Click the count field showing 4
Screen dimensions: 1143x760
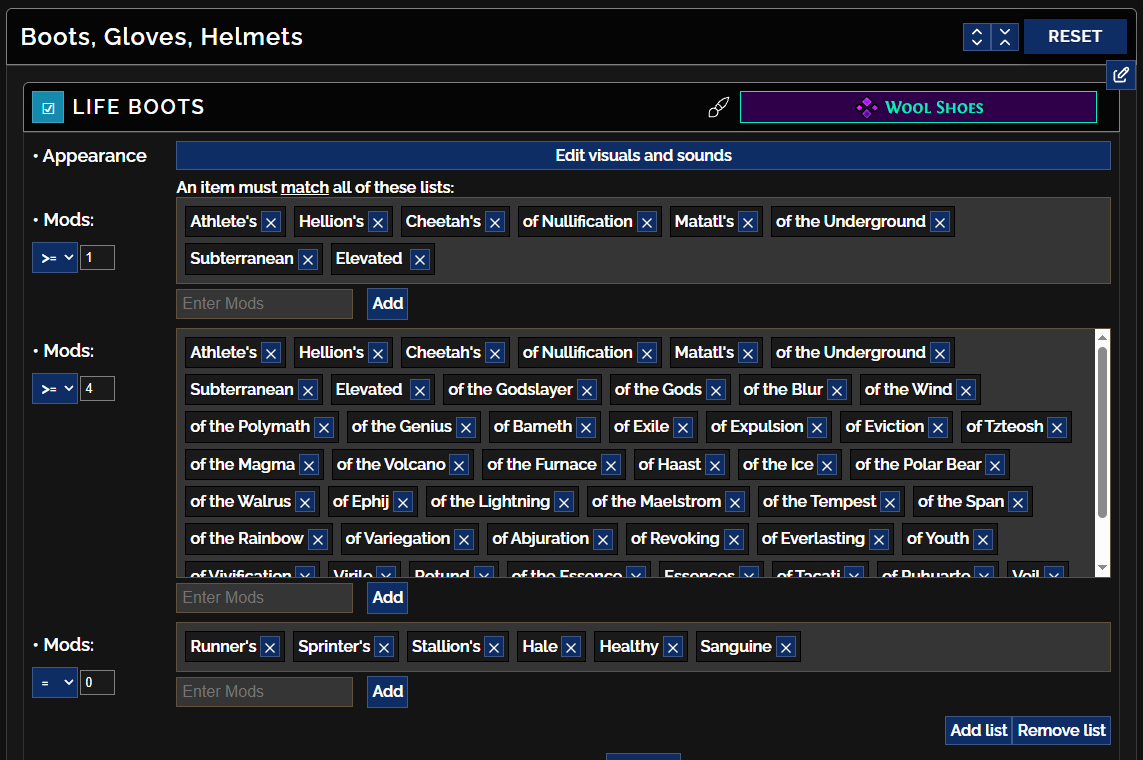tap(97, 388)
